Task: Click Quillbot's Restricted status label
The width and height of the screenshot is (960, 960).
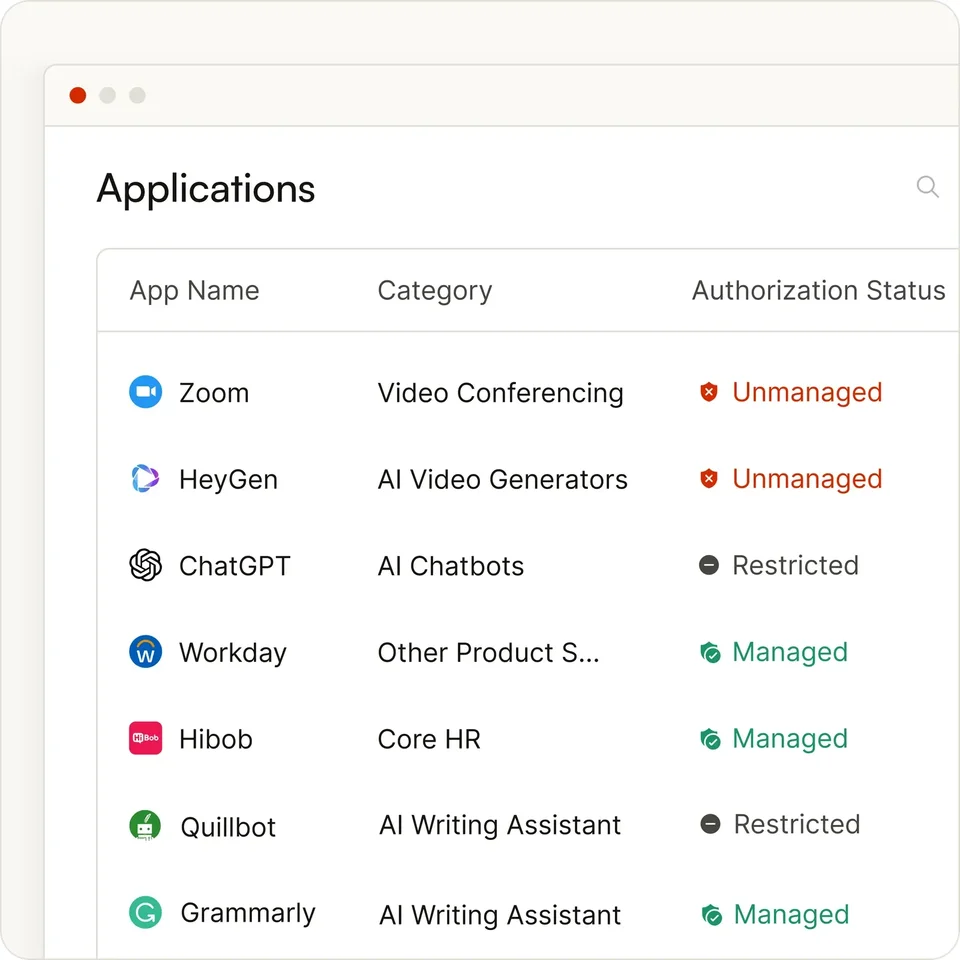Action: click(797, 824)
